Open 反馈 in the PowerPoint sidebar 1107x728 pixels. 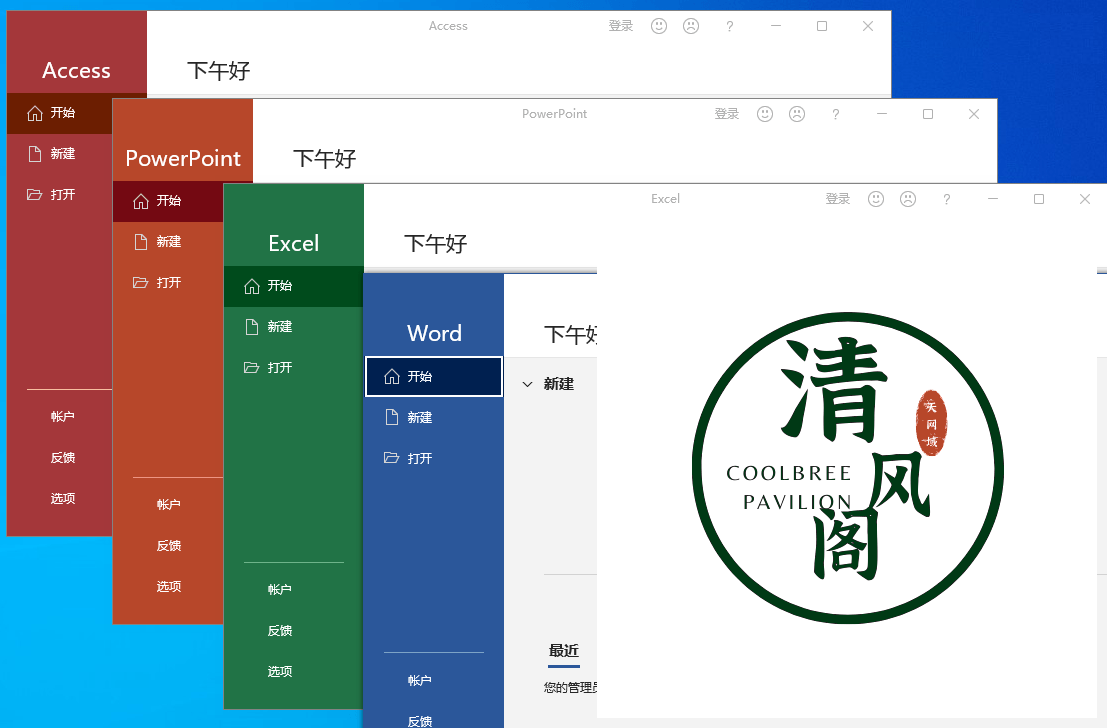click(169, 546)
